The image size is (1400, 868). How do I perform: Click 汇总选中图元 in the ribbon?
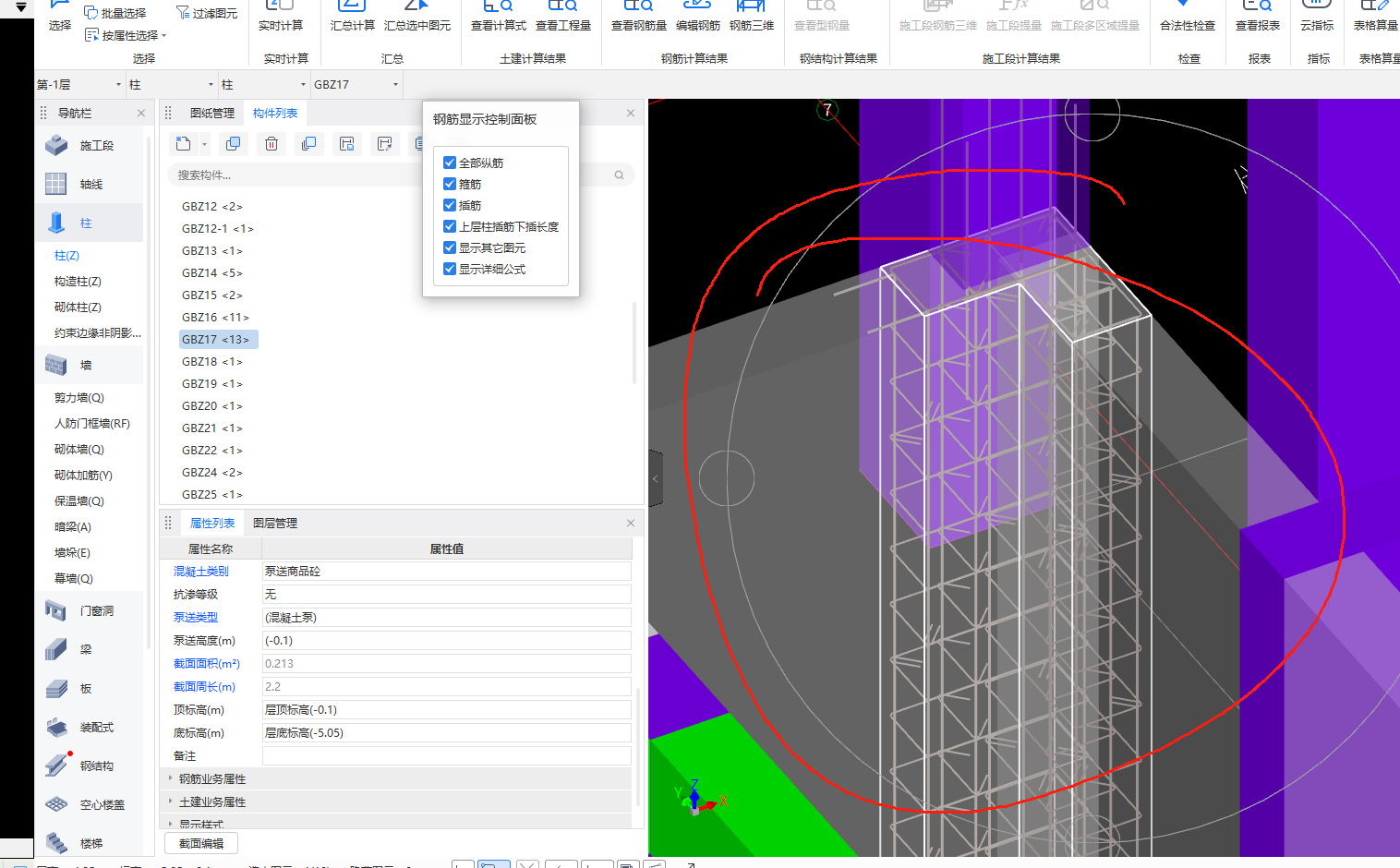tap(417, 17)
